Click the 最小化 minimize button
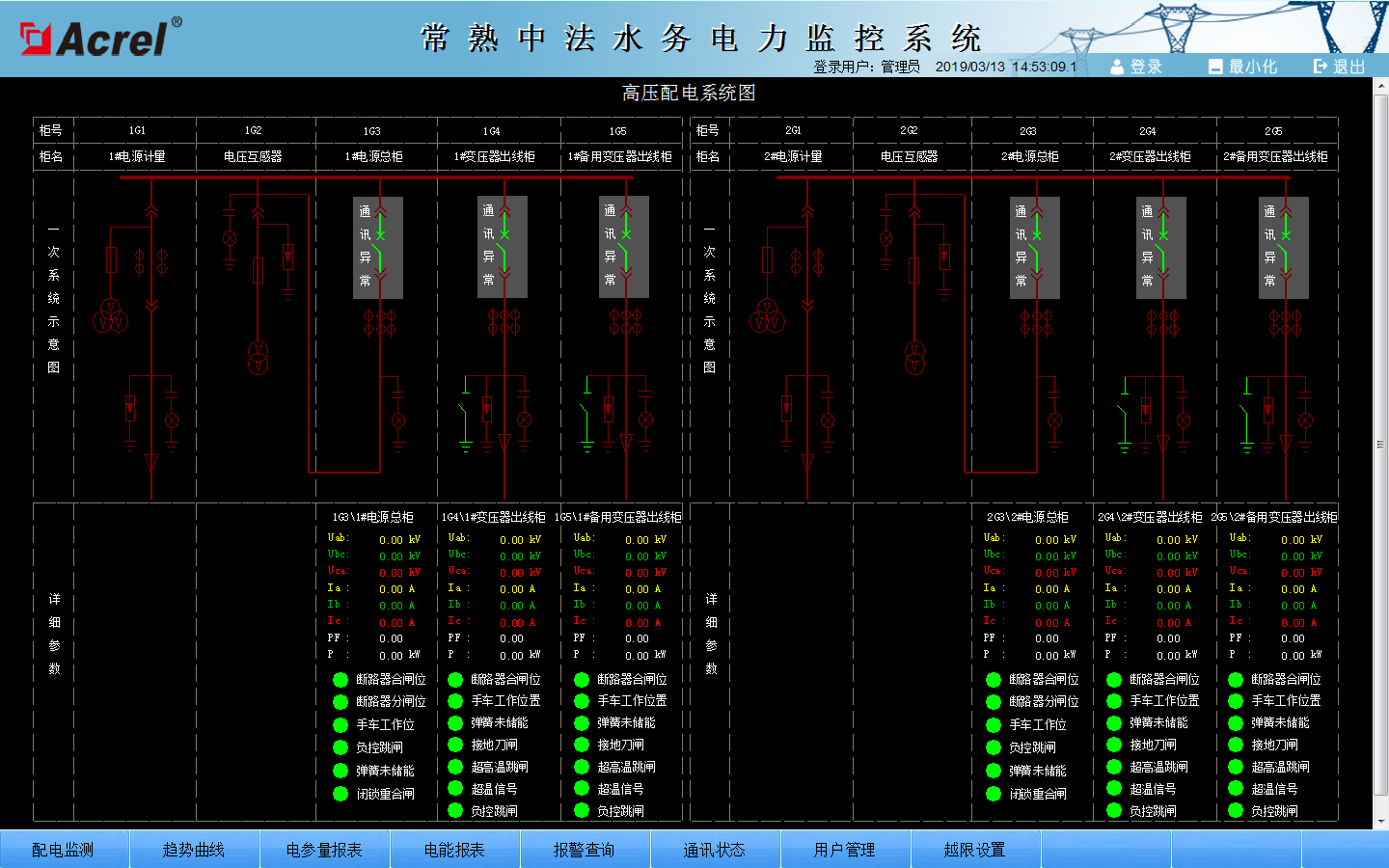 click(1242, 67)
